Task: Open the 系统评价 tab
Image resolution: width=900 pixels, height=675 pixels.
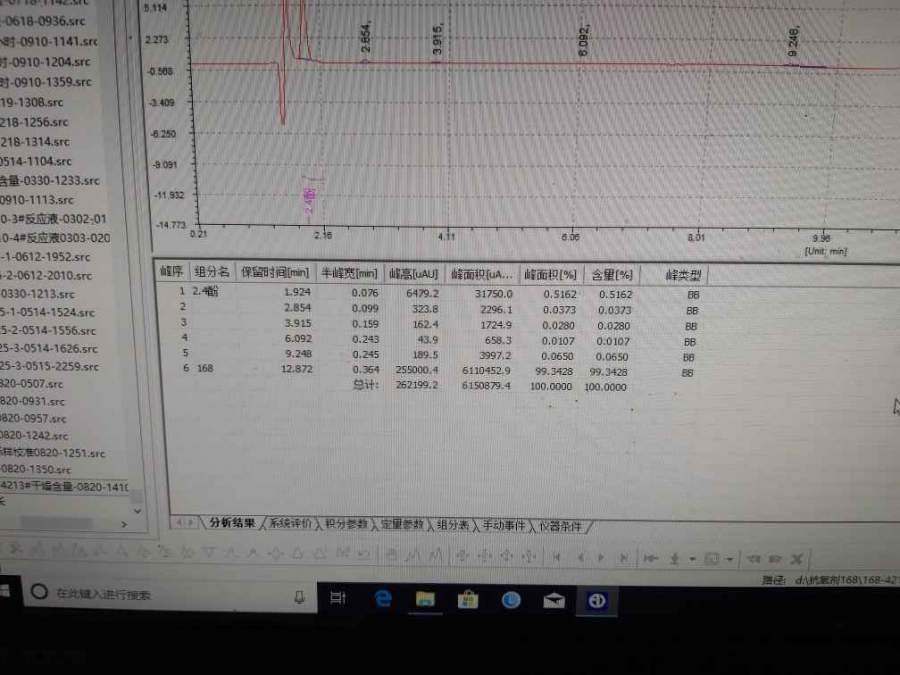Action: (290, 523)
